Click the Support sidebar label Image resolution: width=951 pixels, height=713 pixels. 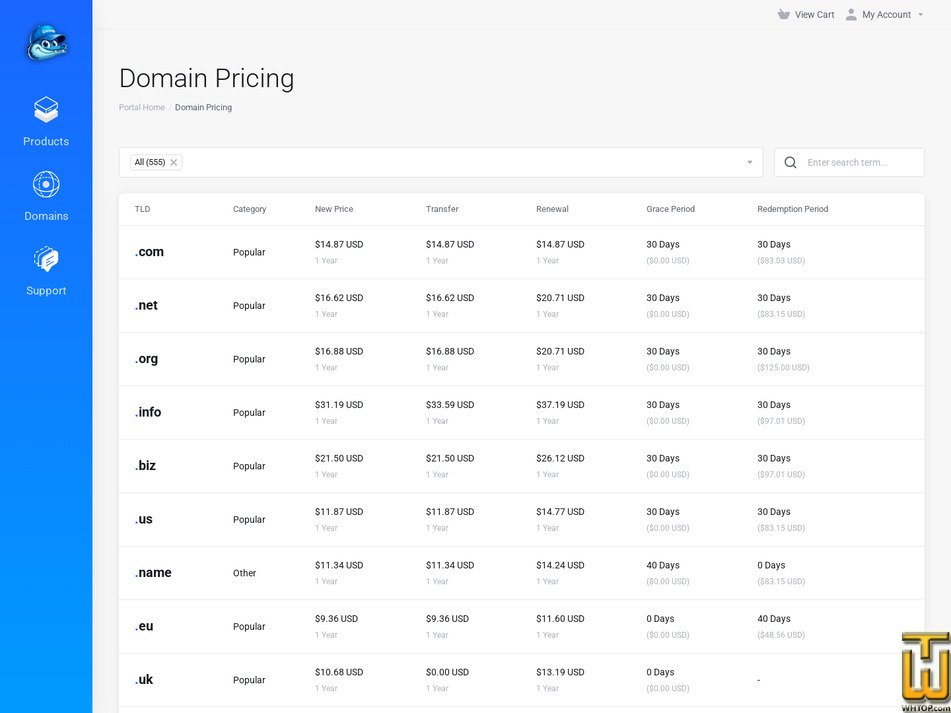pyautogui.click(x=46, y=291)
